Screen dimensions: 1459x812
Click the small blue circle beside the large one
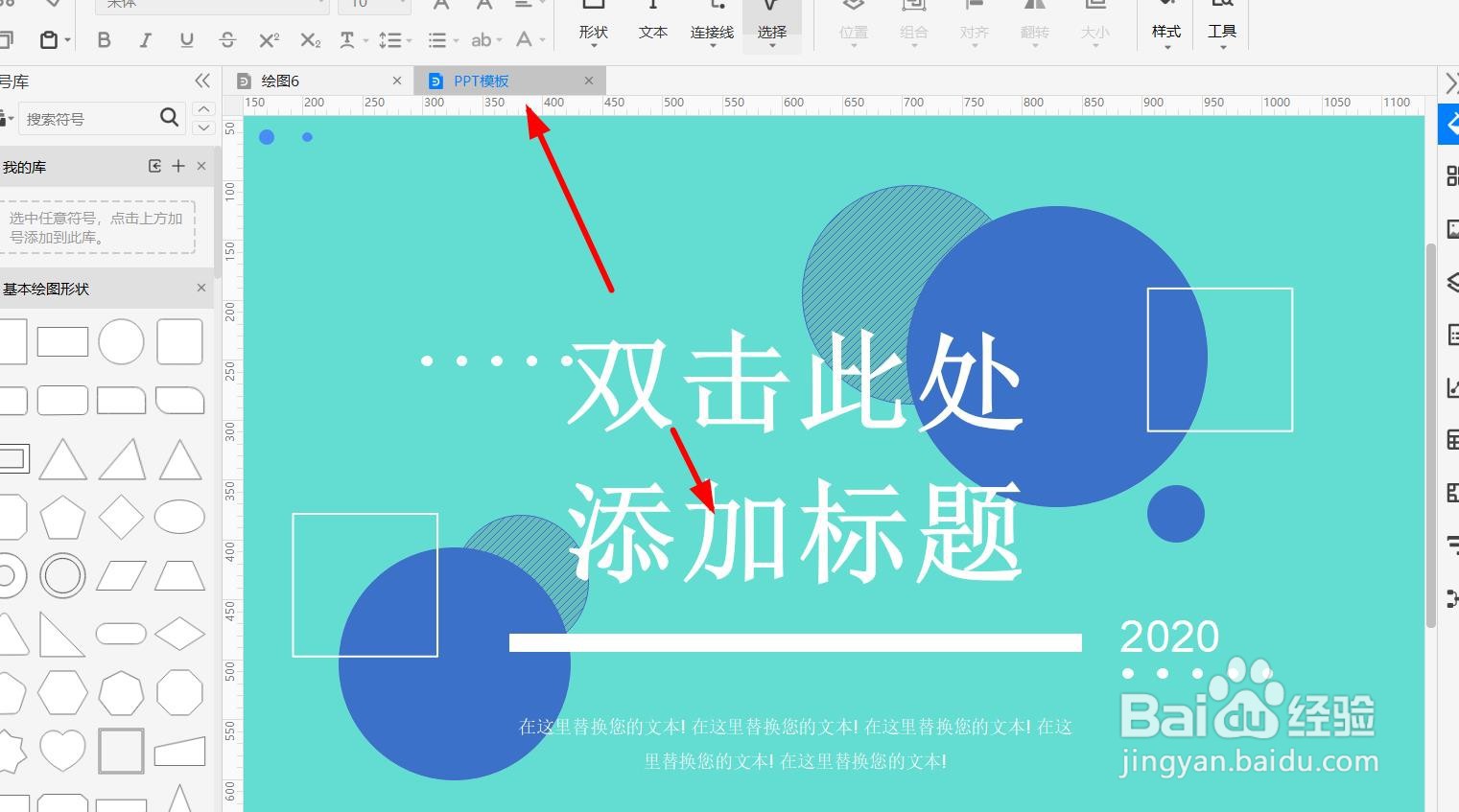(1176, 514)
